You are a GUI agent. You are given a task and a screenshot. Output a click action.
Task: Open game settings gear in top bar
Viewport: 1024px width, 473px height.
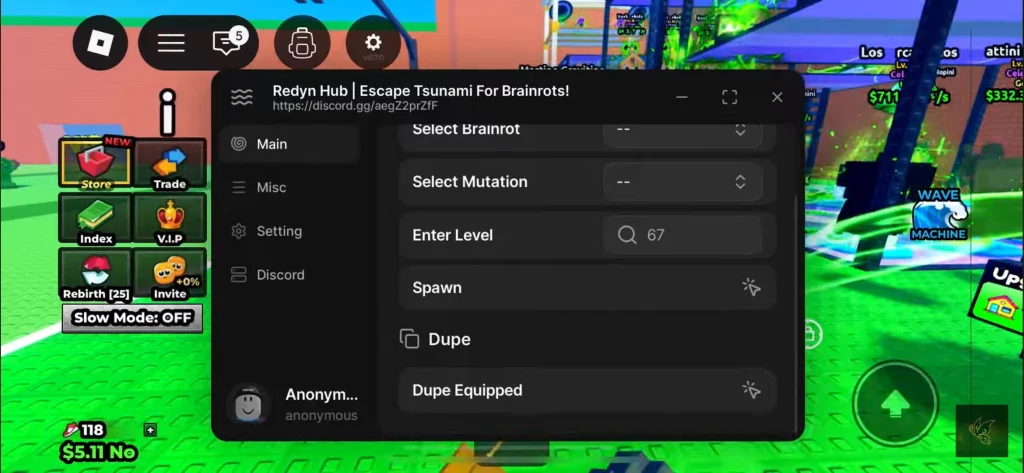tap(373, 43)
